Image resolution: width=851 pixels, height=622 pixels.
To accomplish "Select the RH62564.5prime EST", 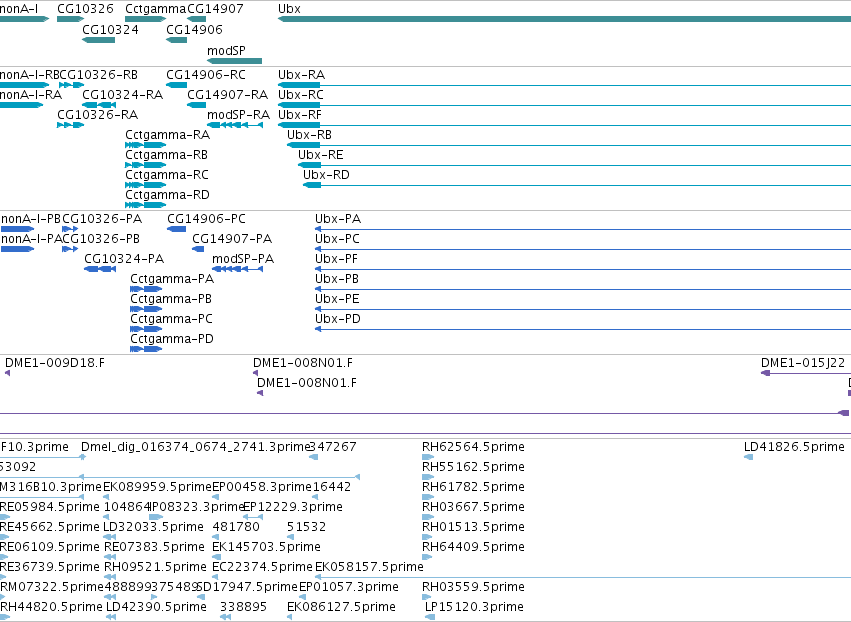I will [428, 457].
